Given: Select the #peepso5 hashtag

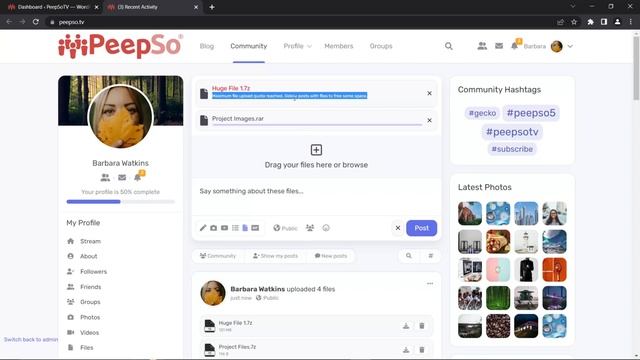Looking at the screenshot, I should coord(531,113).
